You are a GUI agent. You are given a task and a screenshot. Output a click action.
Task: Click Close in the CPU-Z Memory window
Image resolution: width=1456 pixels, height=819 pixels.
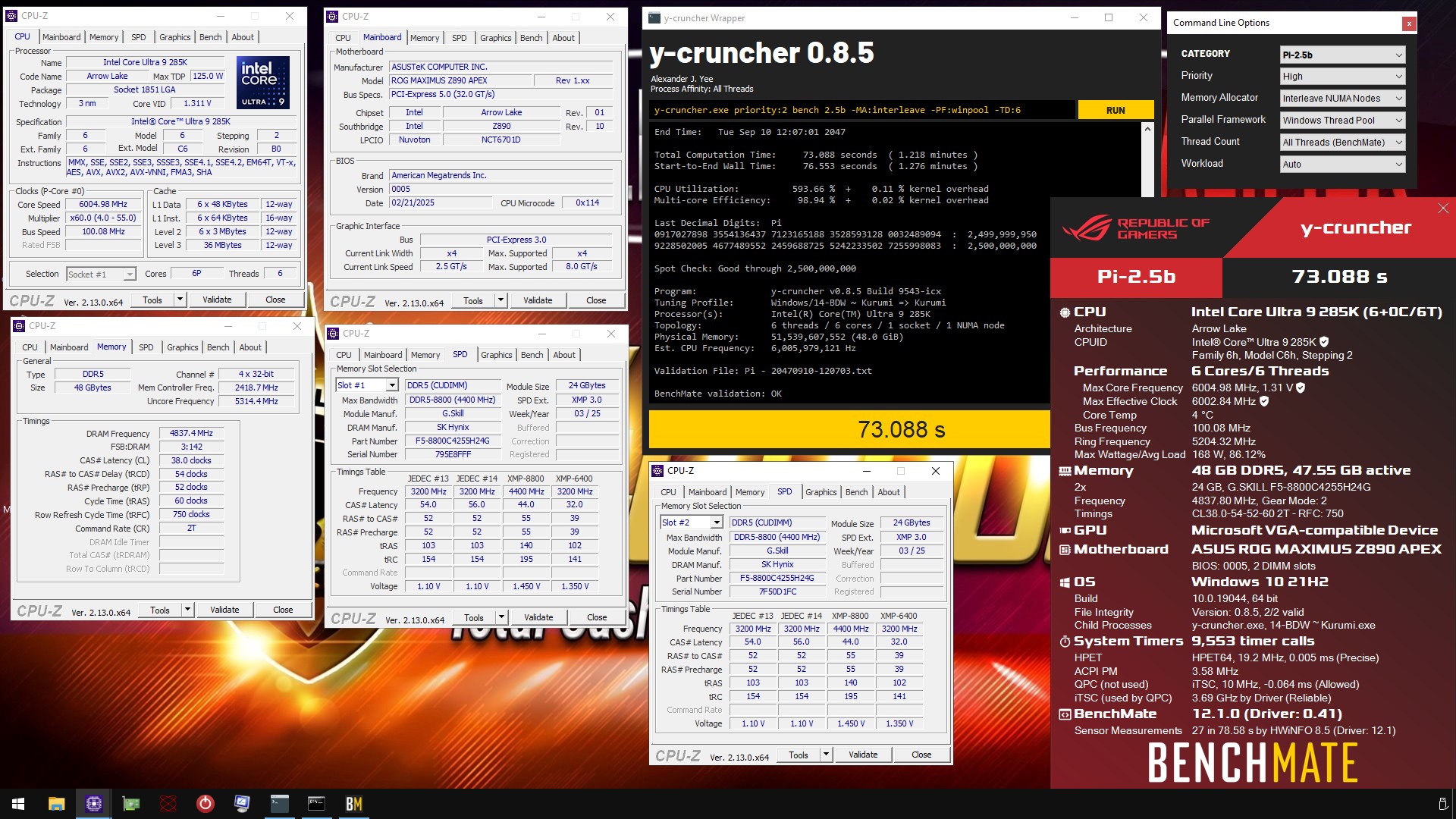(x=283, y=610)
